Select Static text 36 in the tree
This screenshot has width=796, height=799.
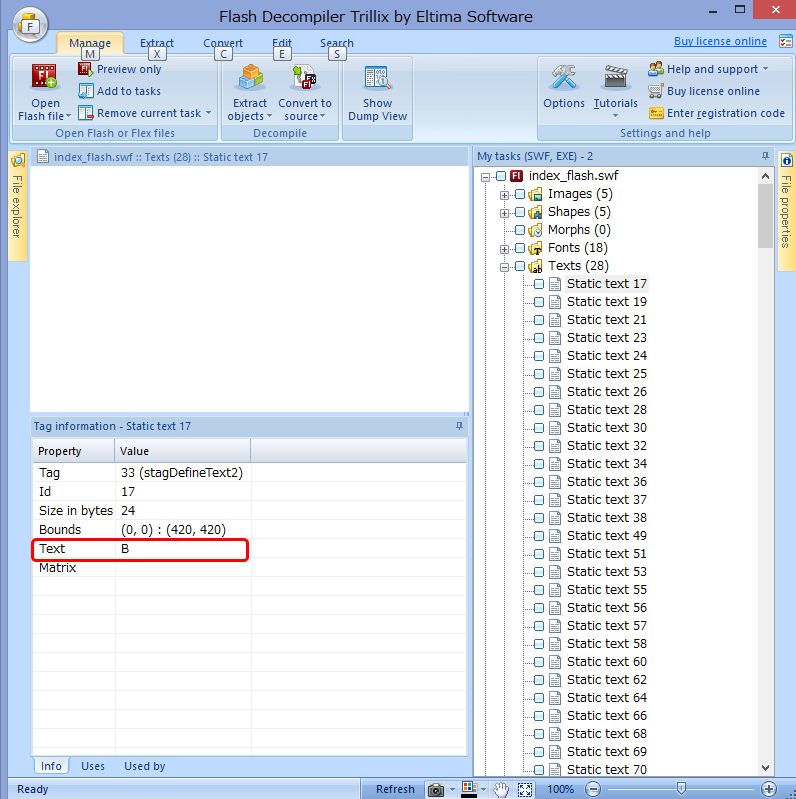pos(606,482)
